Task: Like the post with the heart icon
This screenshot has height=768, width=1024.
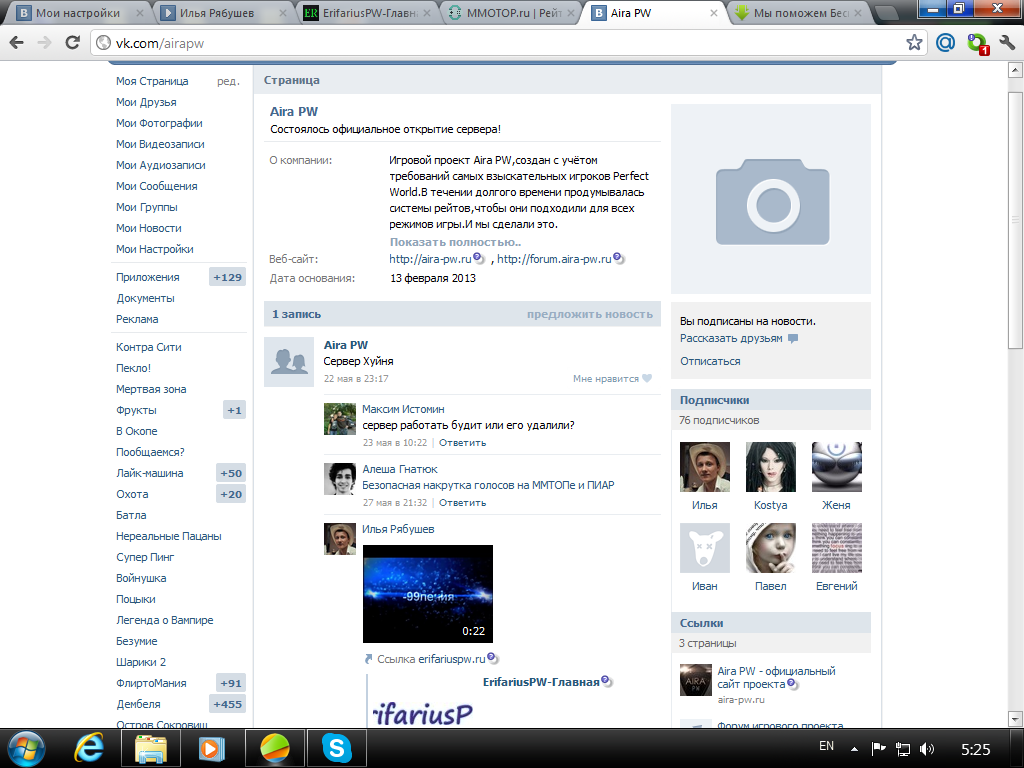Action: tap(647, 379)
